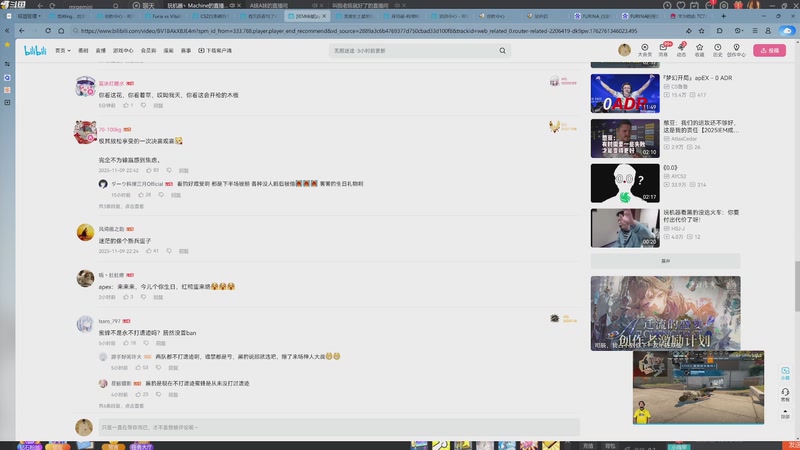Open the 游戏中心 navigation link
Viewport: 800px width, 450px height.
(x=123, y=51)
